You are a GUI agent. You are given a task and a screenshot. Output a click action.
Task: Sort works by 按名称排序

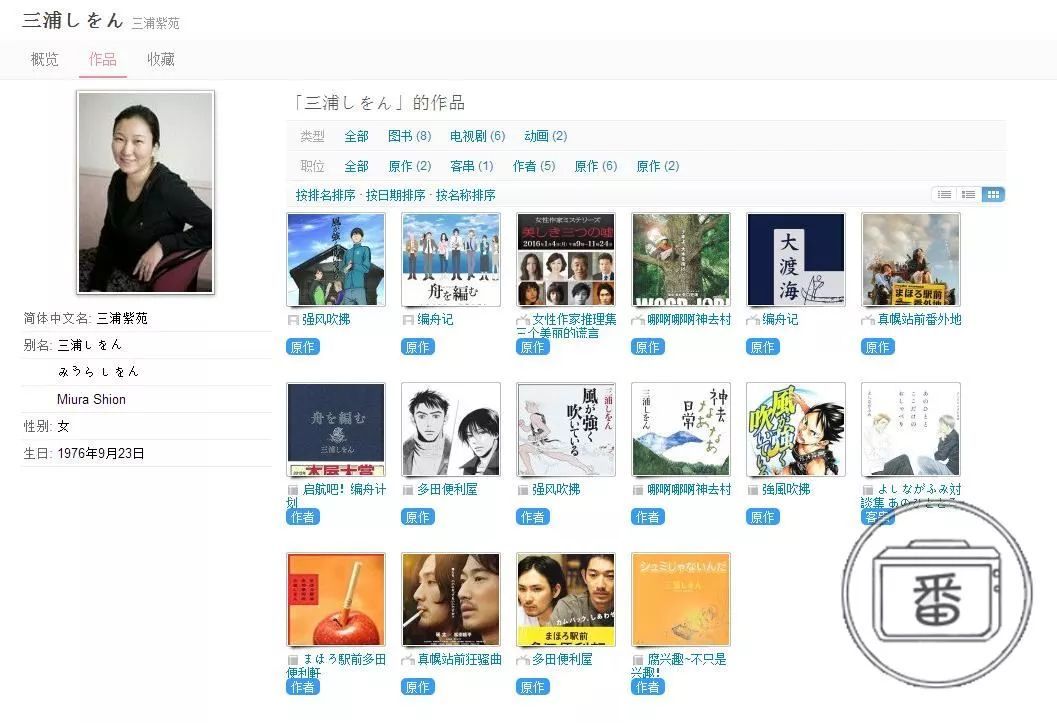(465, 195)
